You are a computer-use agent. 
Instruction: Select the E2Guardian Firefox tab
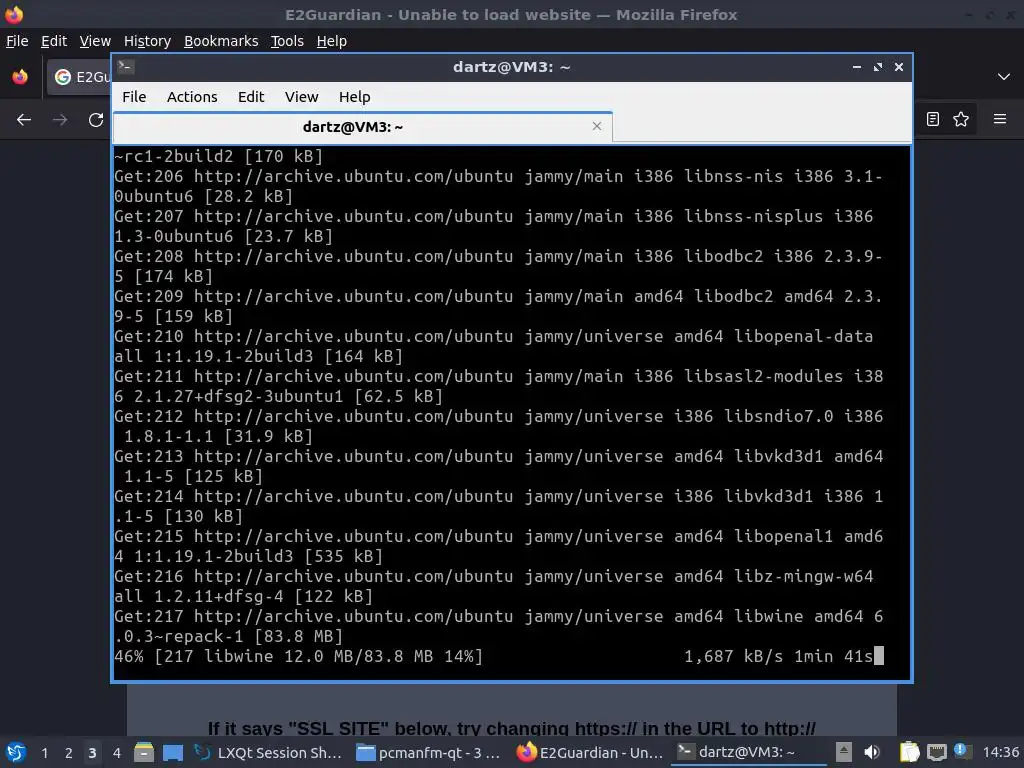point(80,77)
